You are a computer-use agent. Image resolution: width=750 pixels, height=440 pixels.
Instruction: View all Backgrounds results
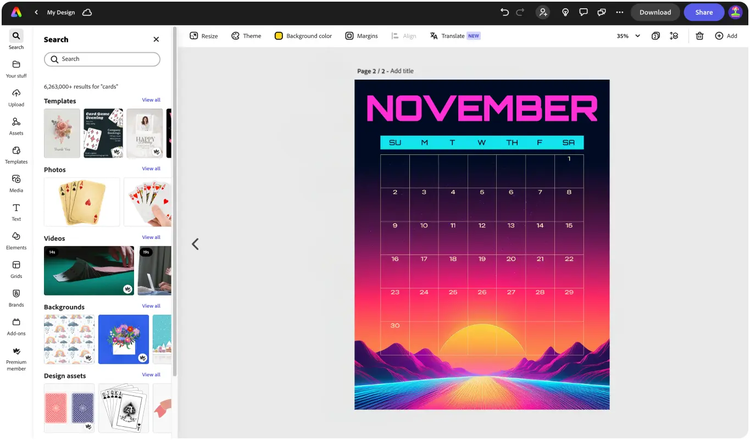coord(151,306)
